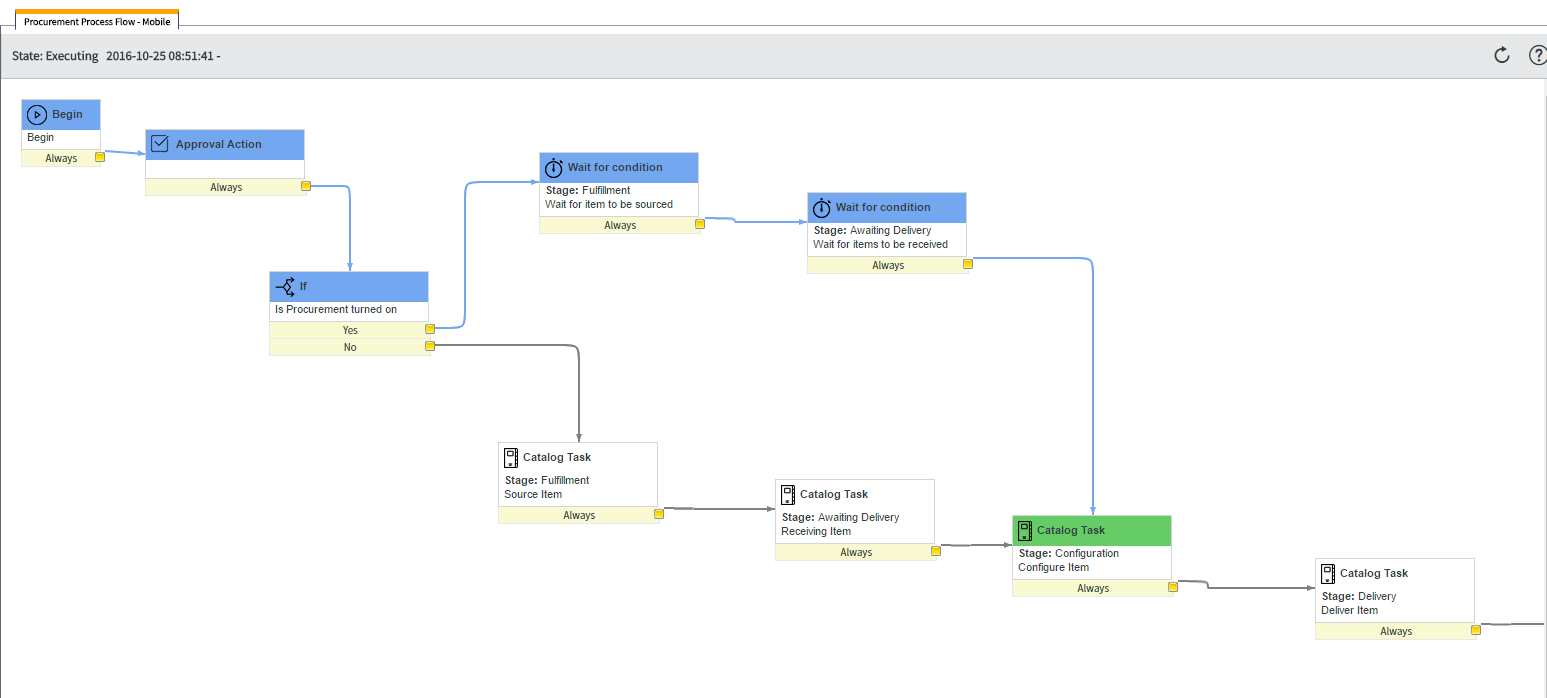Viewport: 1547px width, 698px height.
Task: Click stopwatch icon on Awaiting Delivery Wait for condition
Action: pyautogui.click(x=821, y=207)
